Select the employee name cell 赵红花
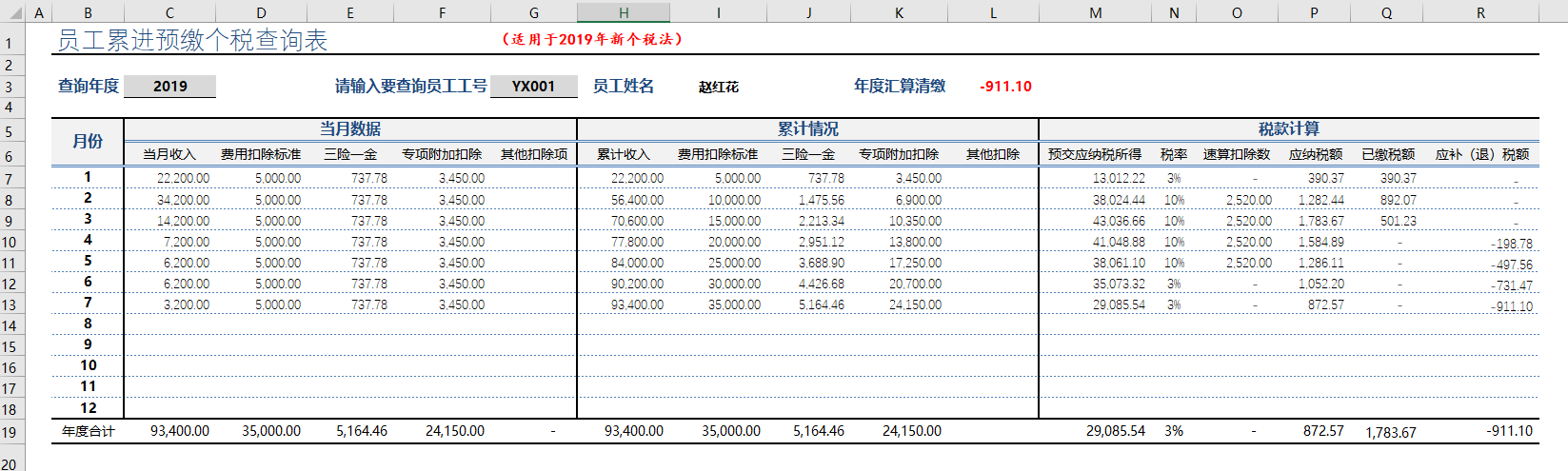The height and width of the screenshot is (471, 1568). [x=718, y=87]
